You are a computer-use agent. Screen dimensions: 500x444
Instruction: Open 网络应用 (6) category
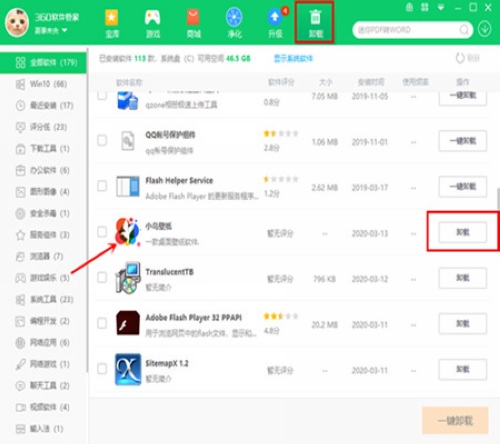point(43,342)
